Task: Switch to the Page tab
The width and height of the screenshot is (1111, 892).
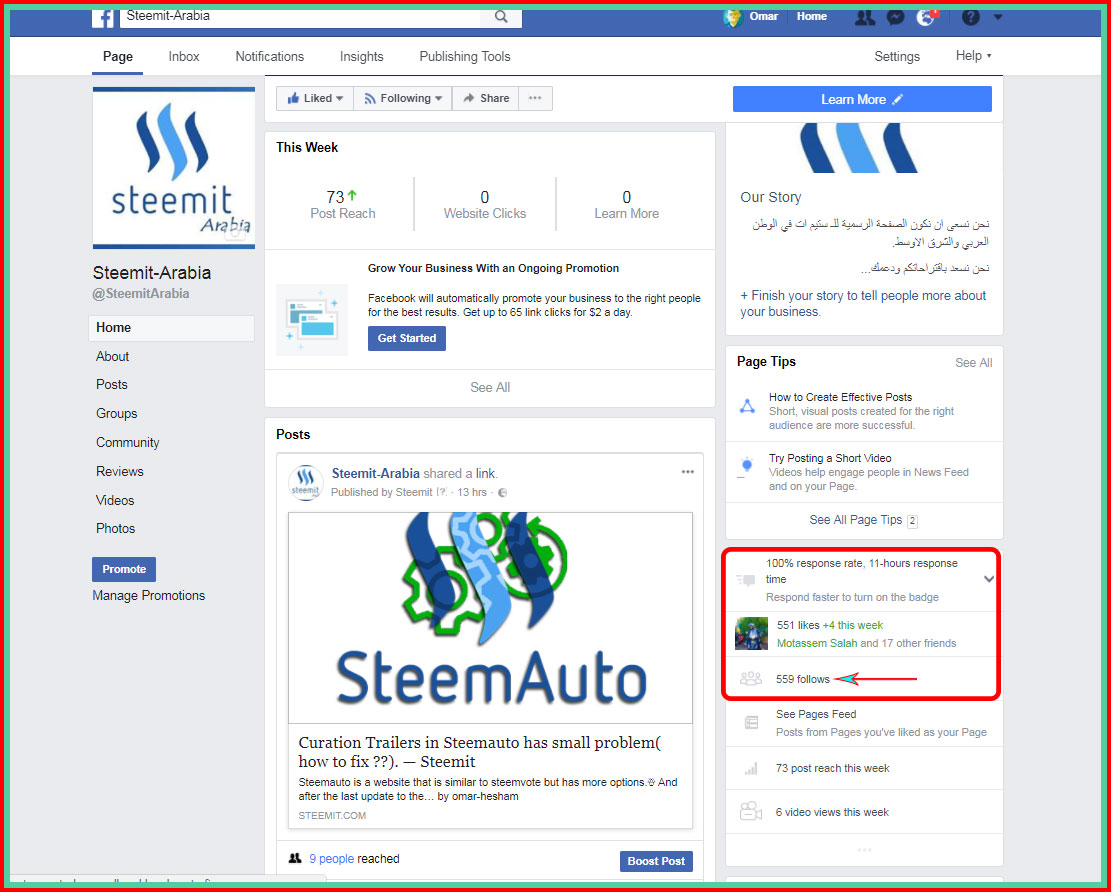Action: pyautogui.click(x=118, y=57)
